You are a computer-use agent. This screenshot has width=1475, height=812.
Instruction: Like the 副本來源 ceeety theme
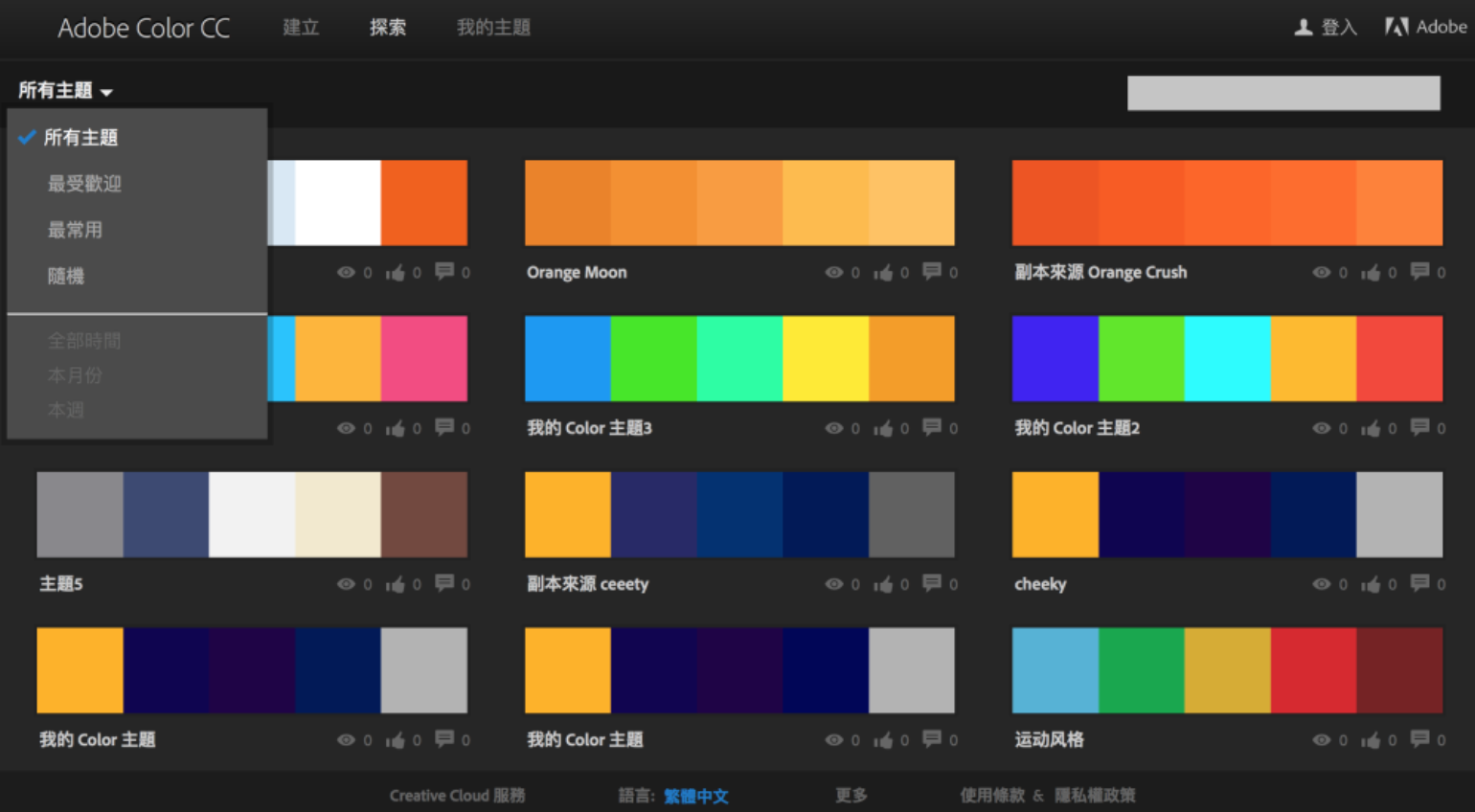(x=883, y=585)
